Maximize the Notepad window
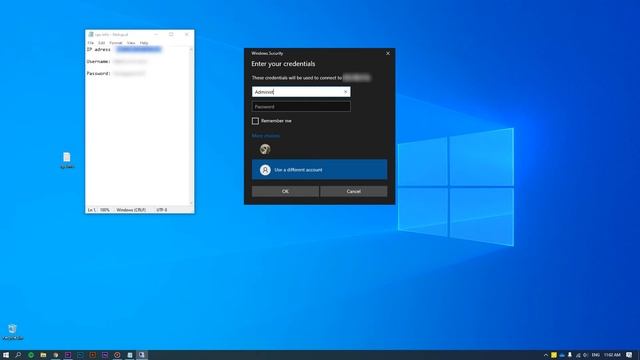640x360 pixels. (x=171, y=35)
